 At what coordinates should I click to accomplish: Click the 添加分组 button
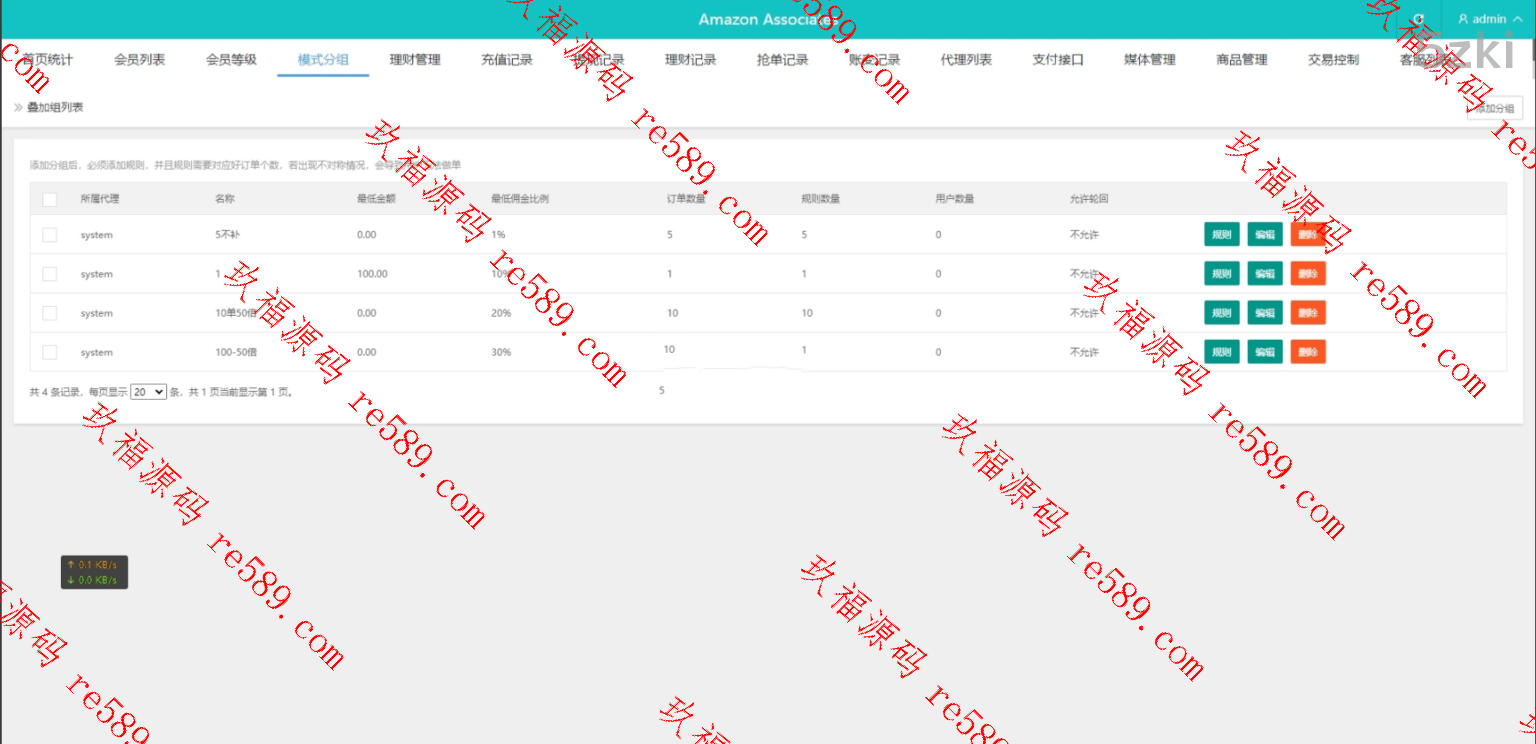click(1494, 108)
